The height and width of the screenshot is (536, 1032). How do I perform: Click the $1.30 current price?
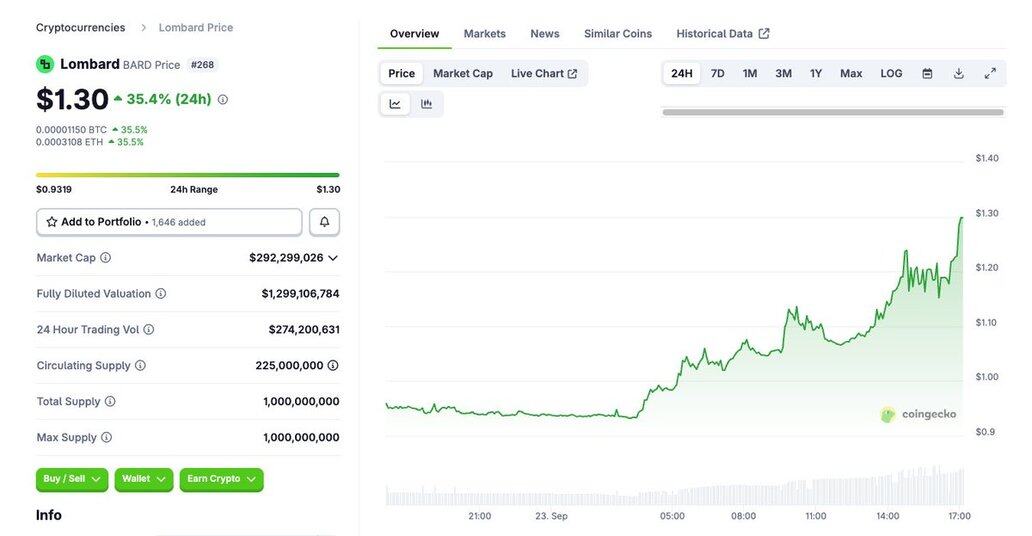pos(72,99)
